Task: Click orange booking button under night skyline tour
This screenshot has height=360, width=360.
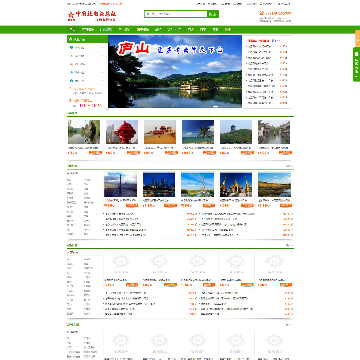Action: point(170,205)
